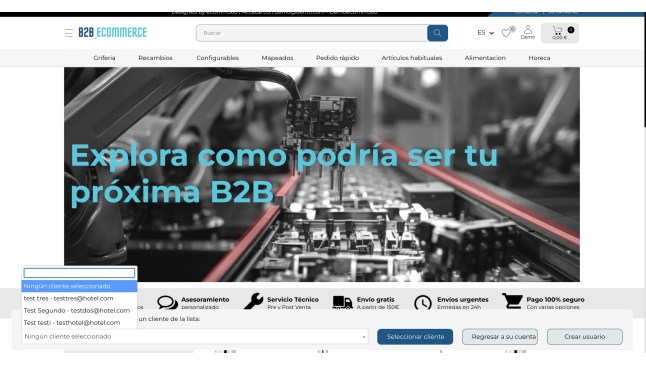Viewport: 646px width, 366px height.
Task: Open the Artículos habituales menu
Action: coord(412,58)
